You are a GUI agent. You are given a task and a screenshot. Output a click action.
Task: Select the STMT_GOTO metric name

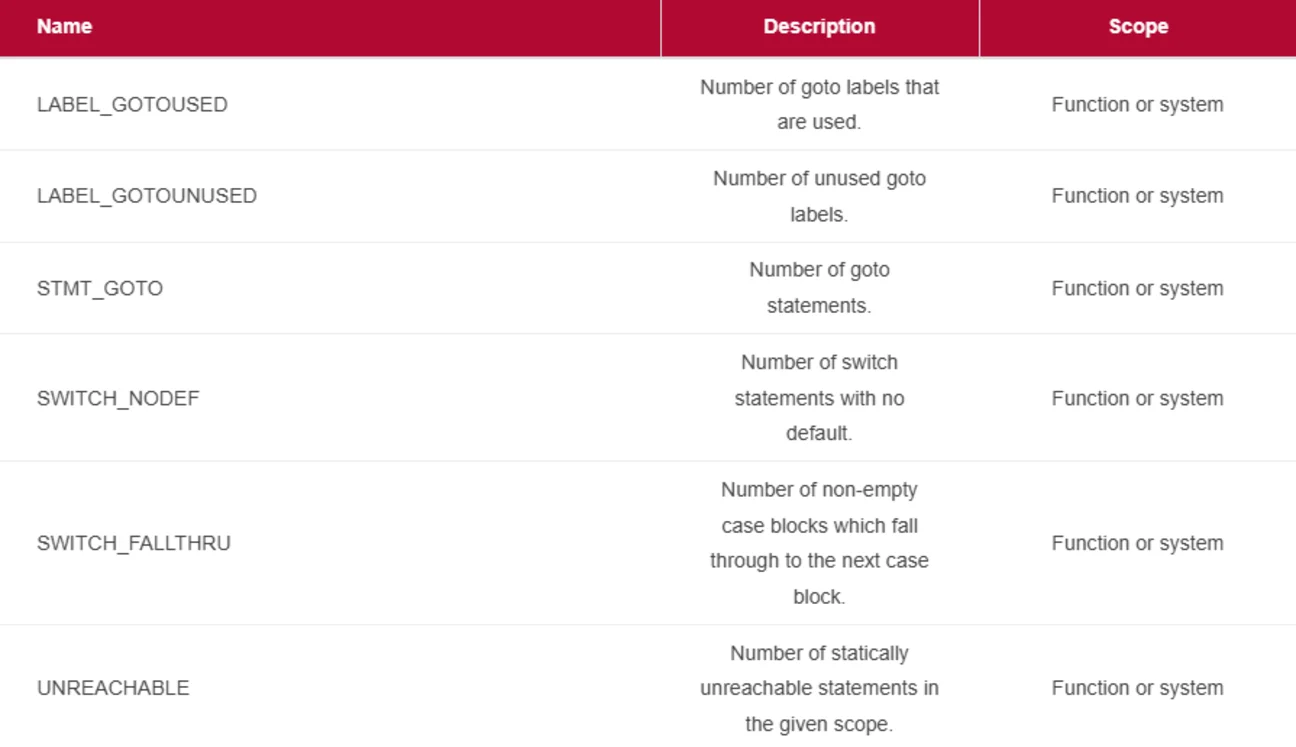point(100,288)
